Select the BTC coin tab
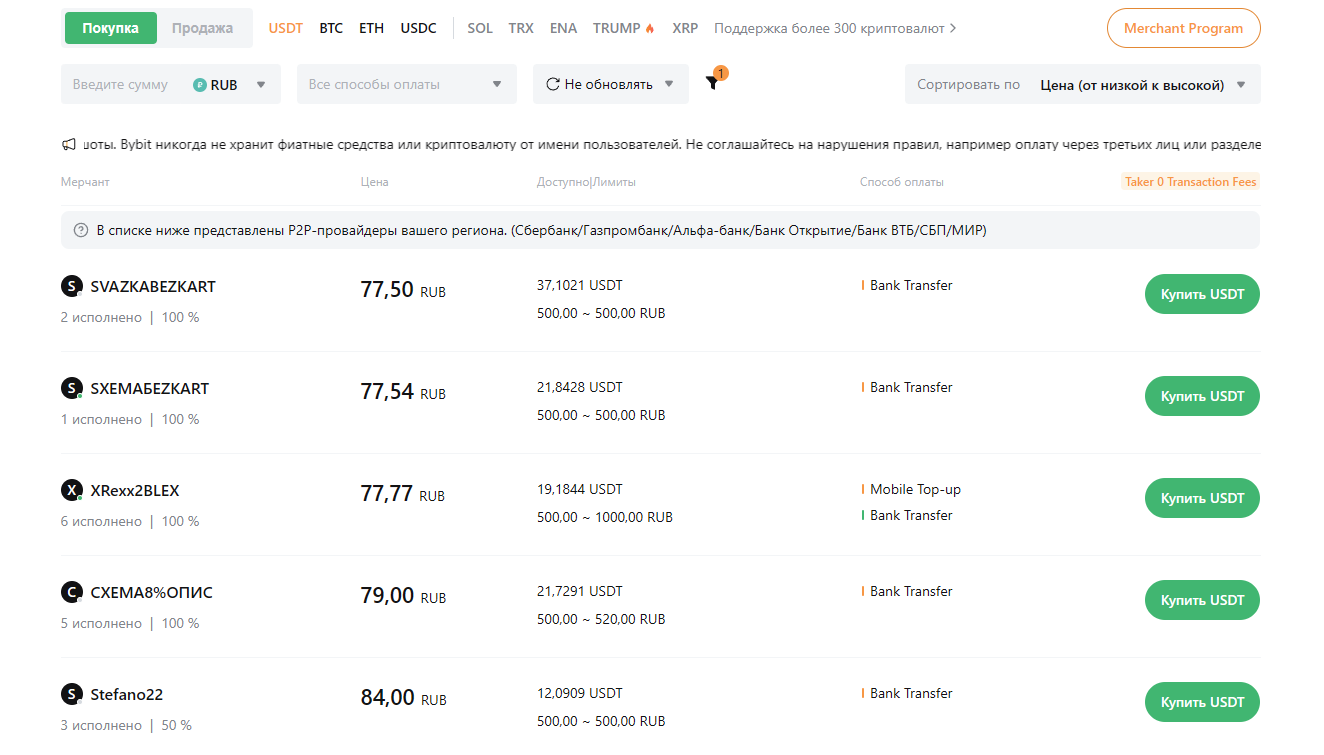 tap(331, 28)
